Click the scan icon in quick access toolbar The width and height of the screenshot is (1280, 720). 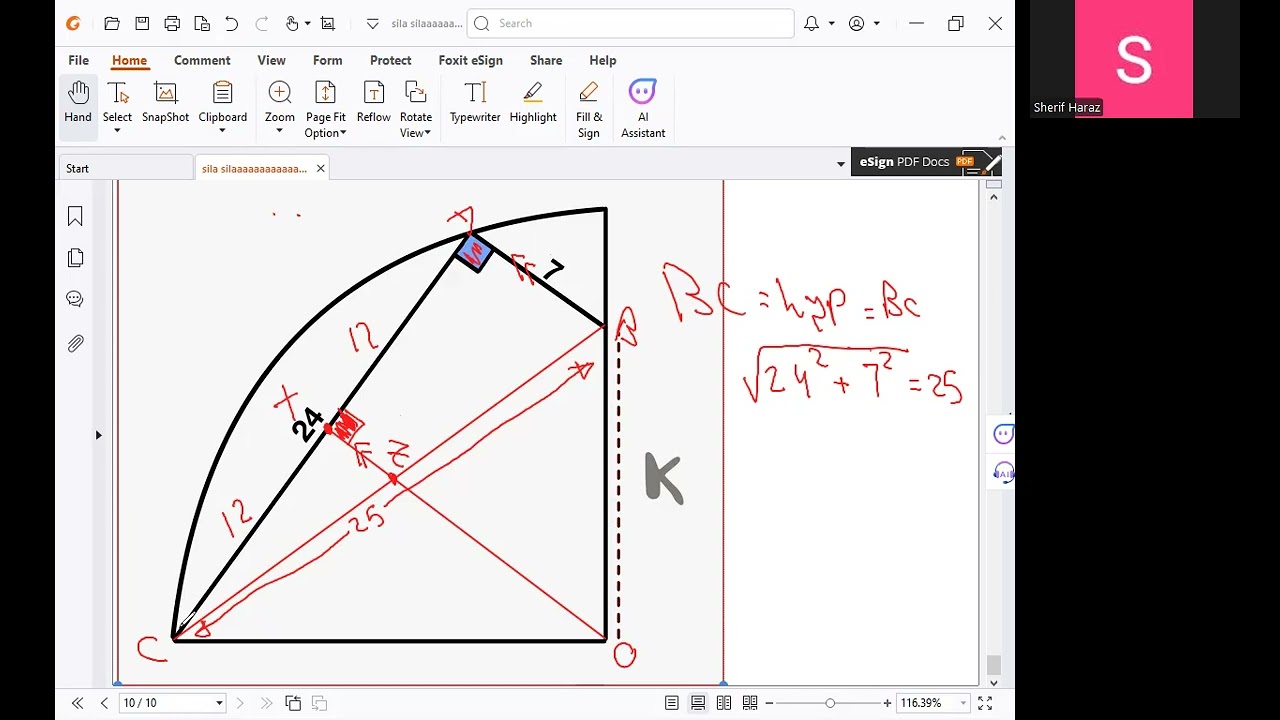(327, 23)
